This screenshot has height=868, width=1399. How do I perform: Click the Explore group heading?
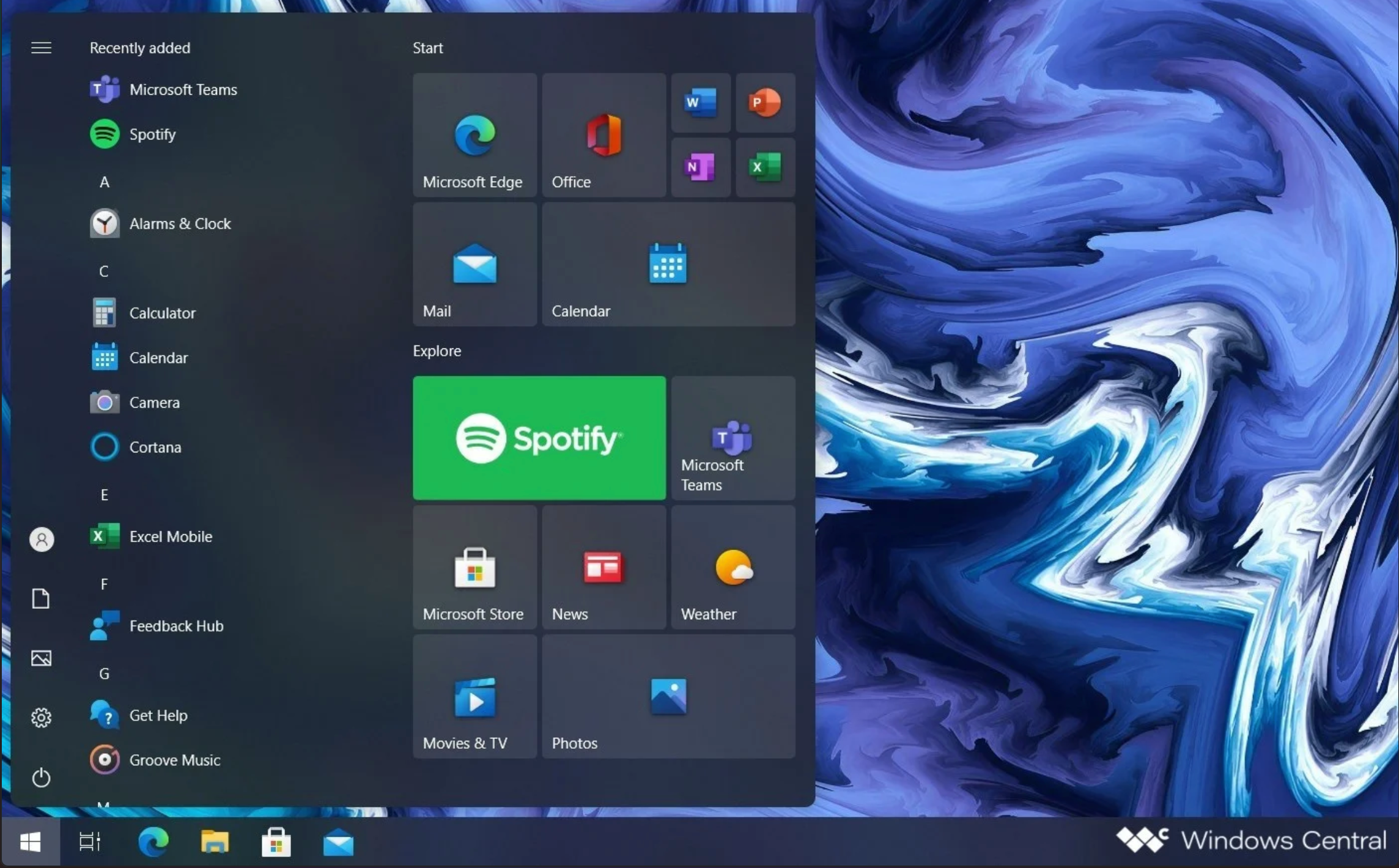point(437,351)
